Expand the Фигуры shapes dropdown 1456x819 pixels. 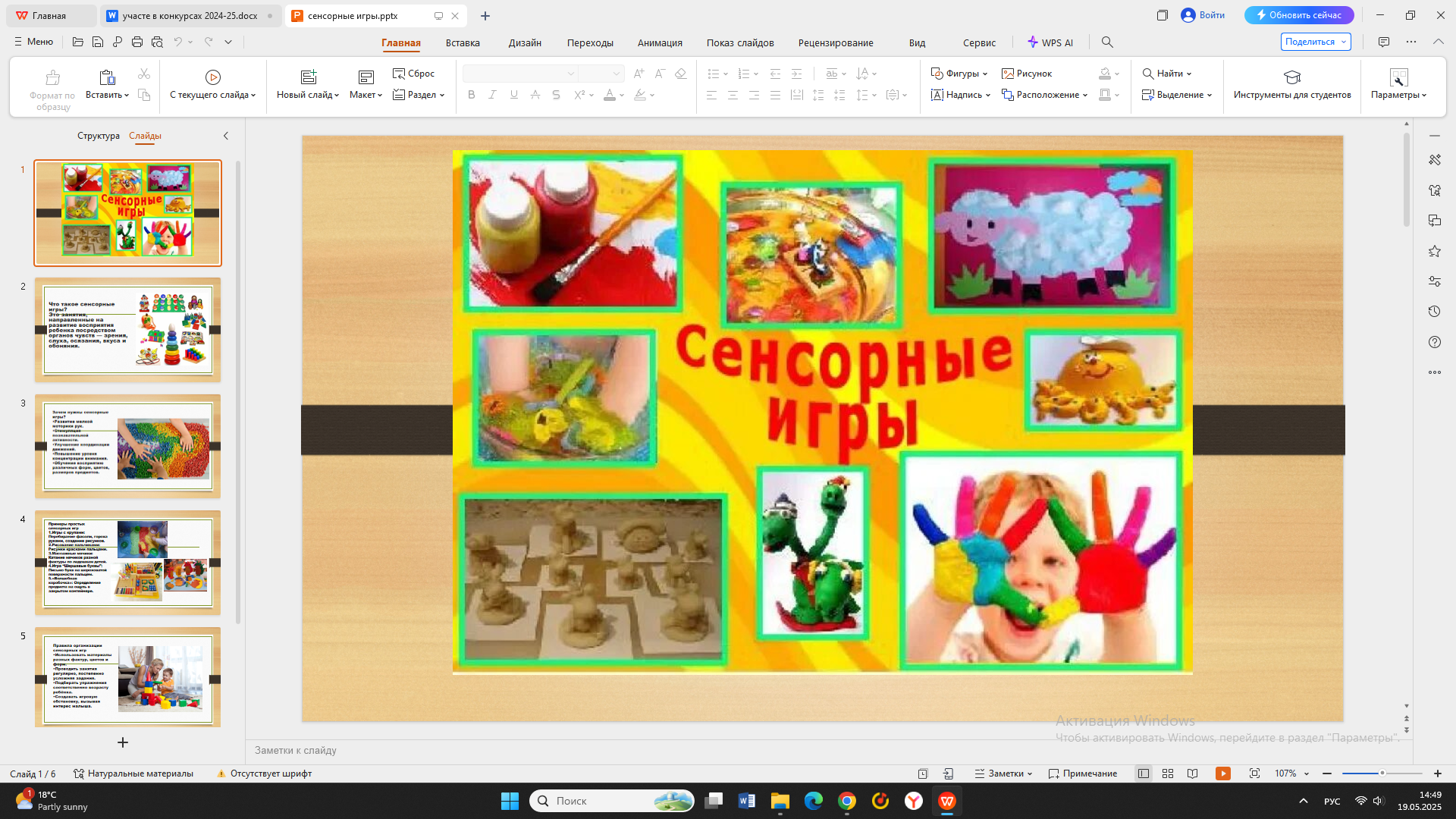point(985,74)
